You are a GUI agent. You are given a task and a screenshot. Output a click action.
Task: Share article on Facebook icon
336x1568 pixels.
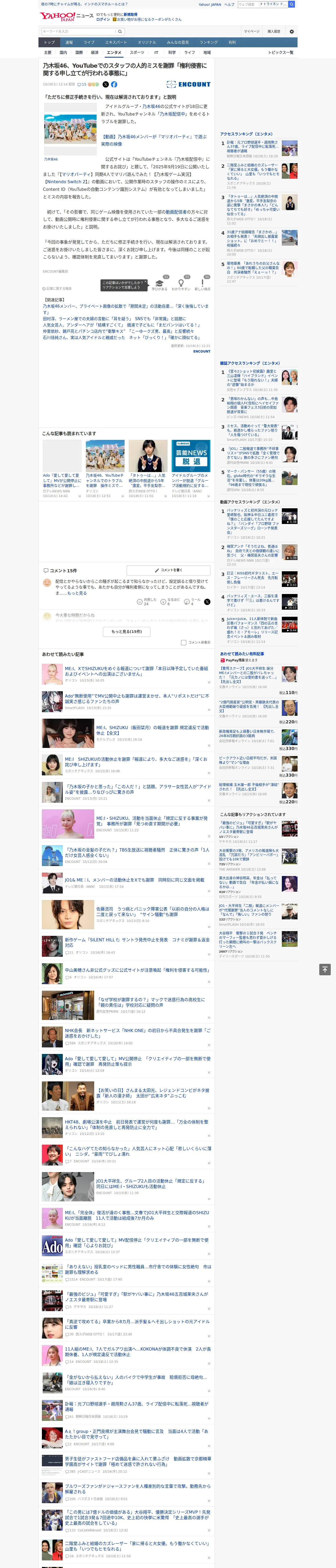114,85
